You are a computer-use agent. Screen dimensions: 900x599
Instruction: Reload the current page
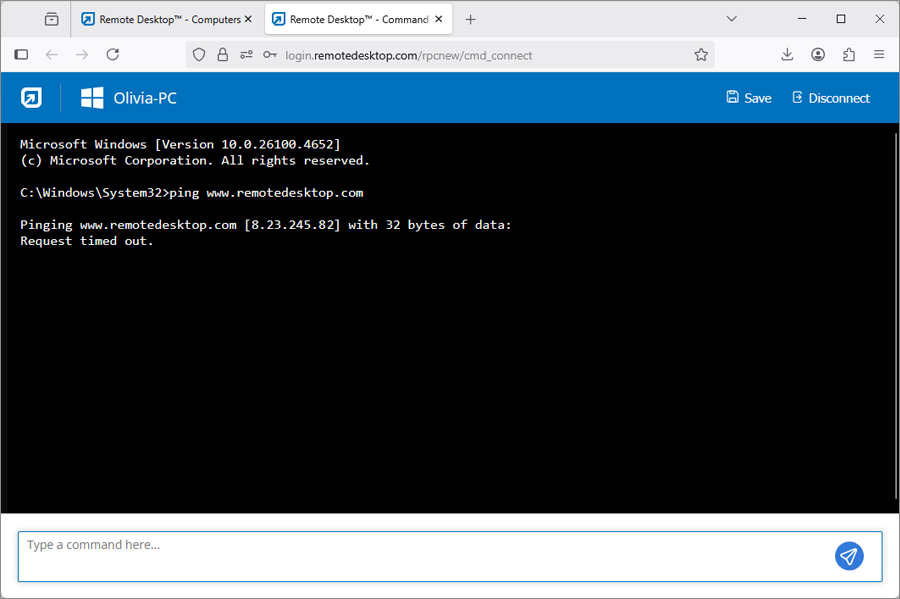(x=113, y=55)
